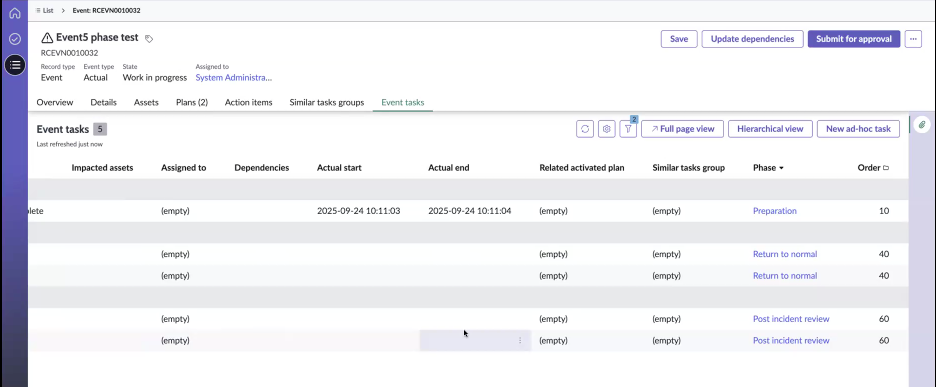936x387 pixels.
Task: Click actual start 2025-09-24 10:11:03 cell
Action: tap(358, 211)
